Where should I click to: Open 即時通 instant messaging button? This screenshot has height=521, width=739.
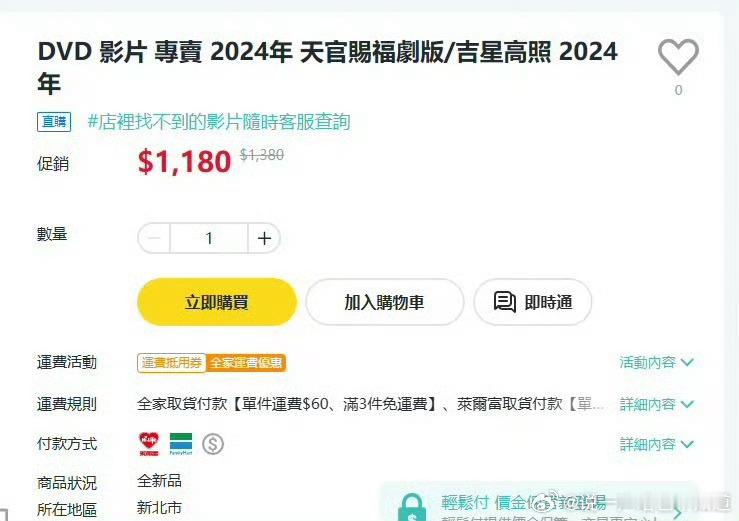pyautogui.click(x=533, y=302)
